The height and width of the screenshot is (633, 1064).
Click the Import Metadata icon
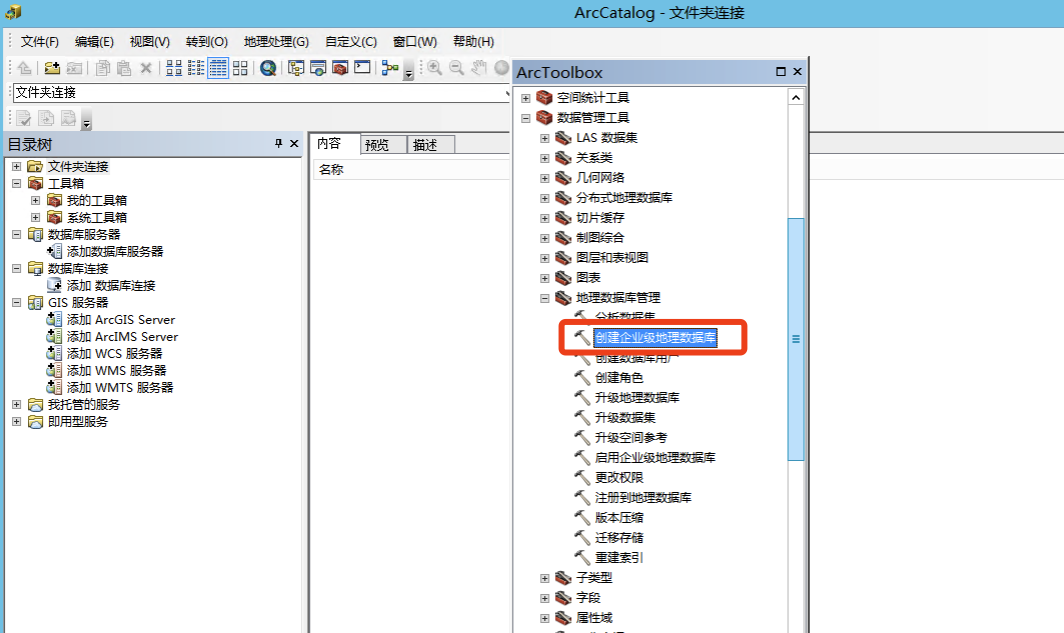tap(69, 119)
